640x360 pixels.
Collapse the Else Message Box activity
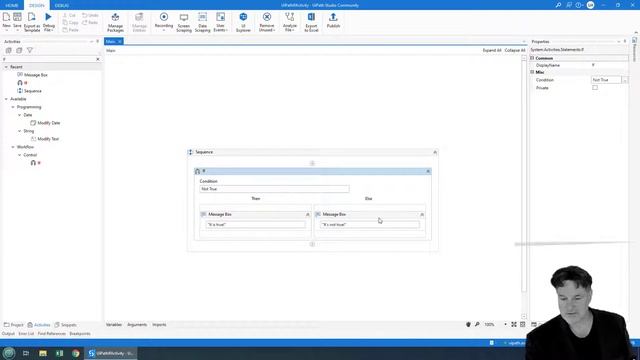pos(422,215)
